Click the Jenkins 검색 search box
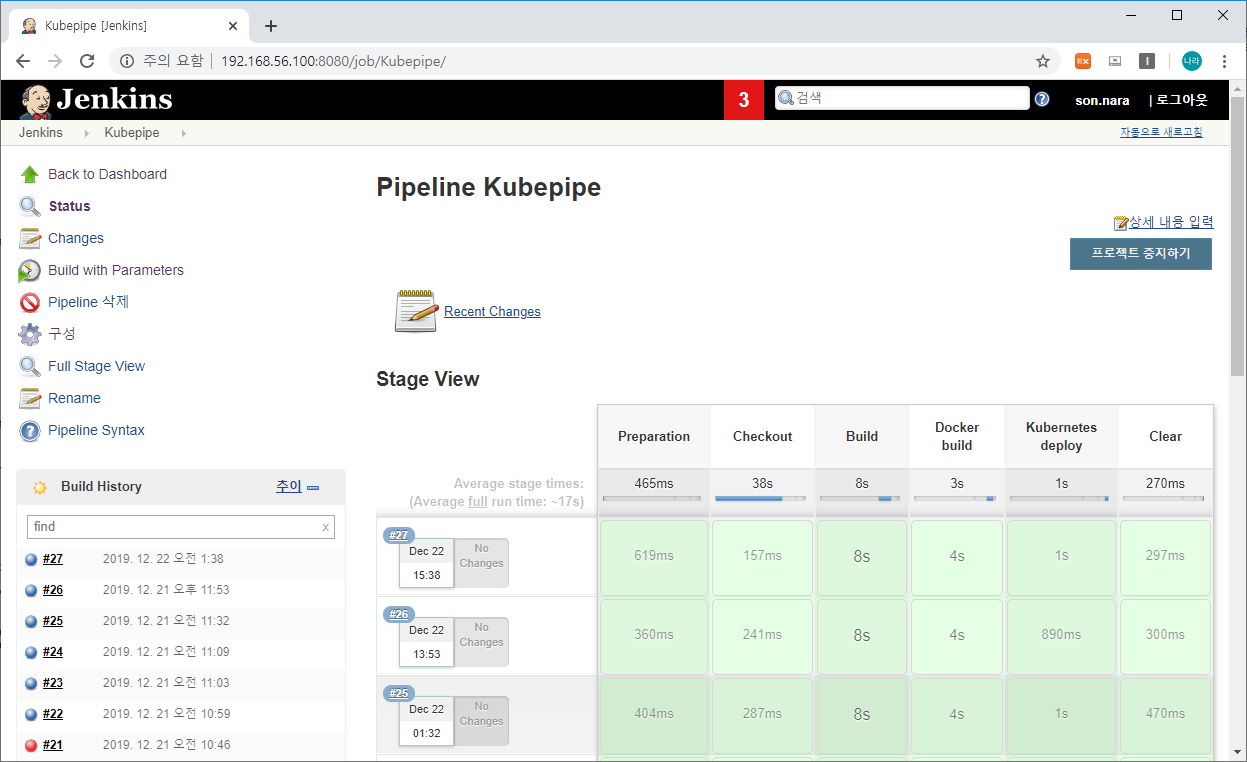This screenshot has height=762, width=1247. point(902,98)
